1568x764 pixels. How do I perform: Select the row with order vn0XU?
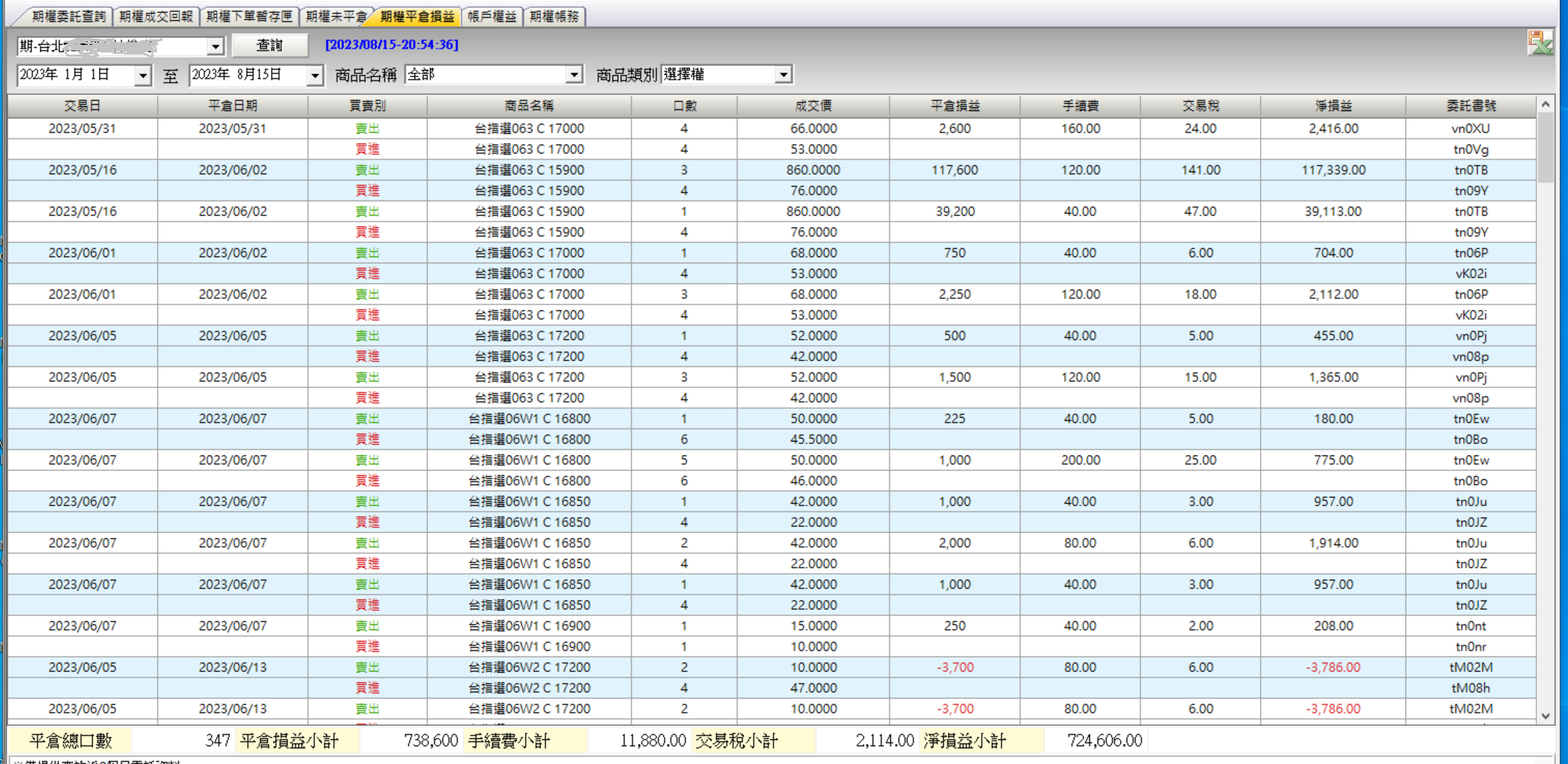point(772,128)
